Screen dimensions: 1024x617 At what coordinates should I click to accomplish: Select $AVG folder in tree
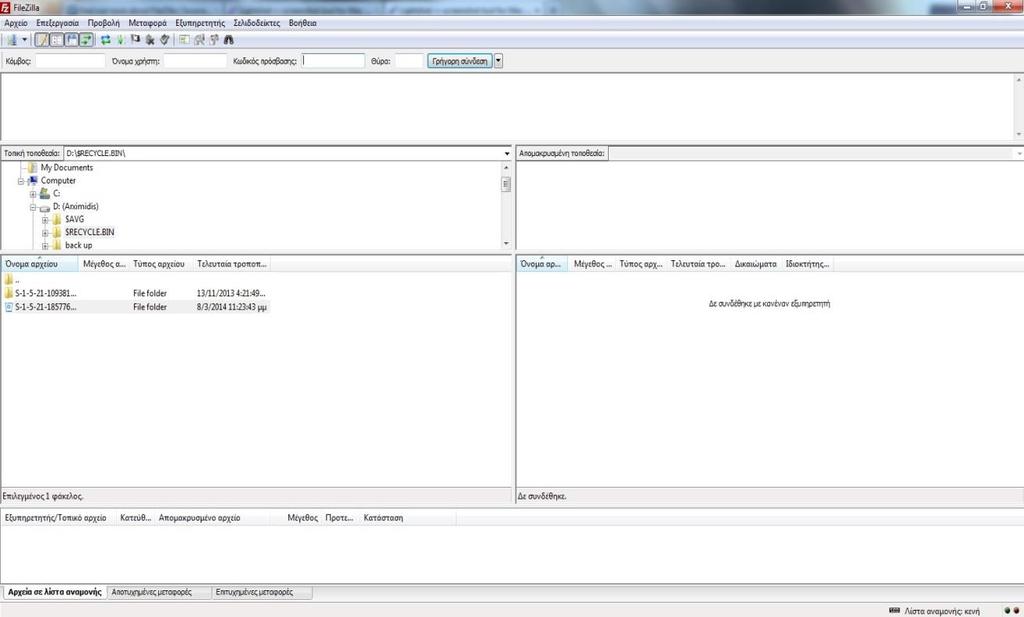(x=74, y=219)
